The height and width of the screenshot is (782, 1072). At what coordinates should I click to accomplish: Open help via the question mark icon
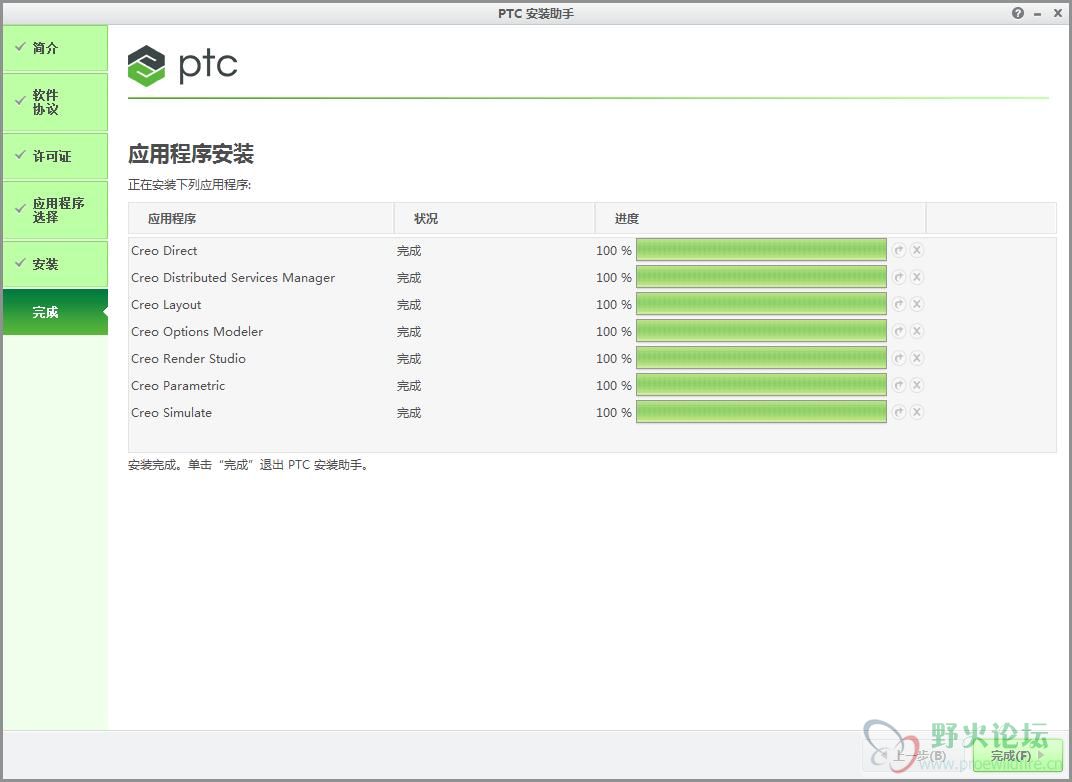[x=1018, y=13]
